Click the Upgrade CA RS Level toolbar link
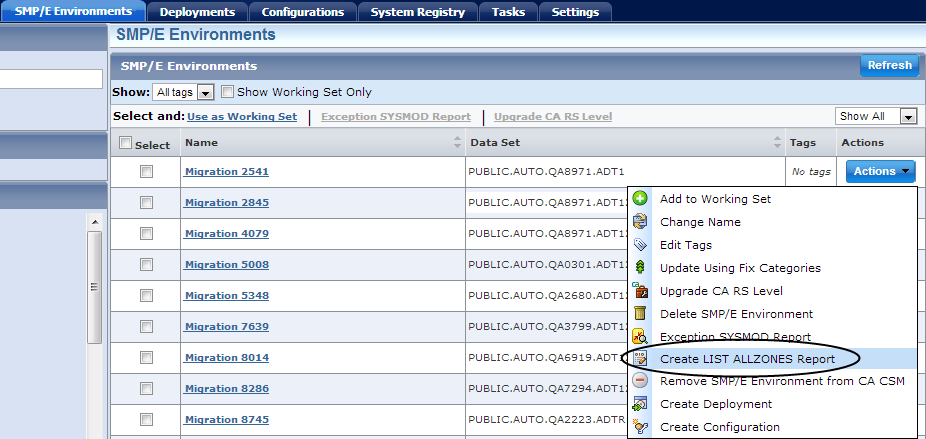This screenshot has width=926, height=439. pyautogui.click(x=553, y=117)
